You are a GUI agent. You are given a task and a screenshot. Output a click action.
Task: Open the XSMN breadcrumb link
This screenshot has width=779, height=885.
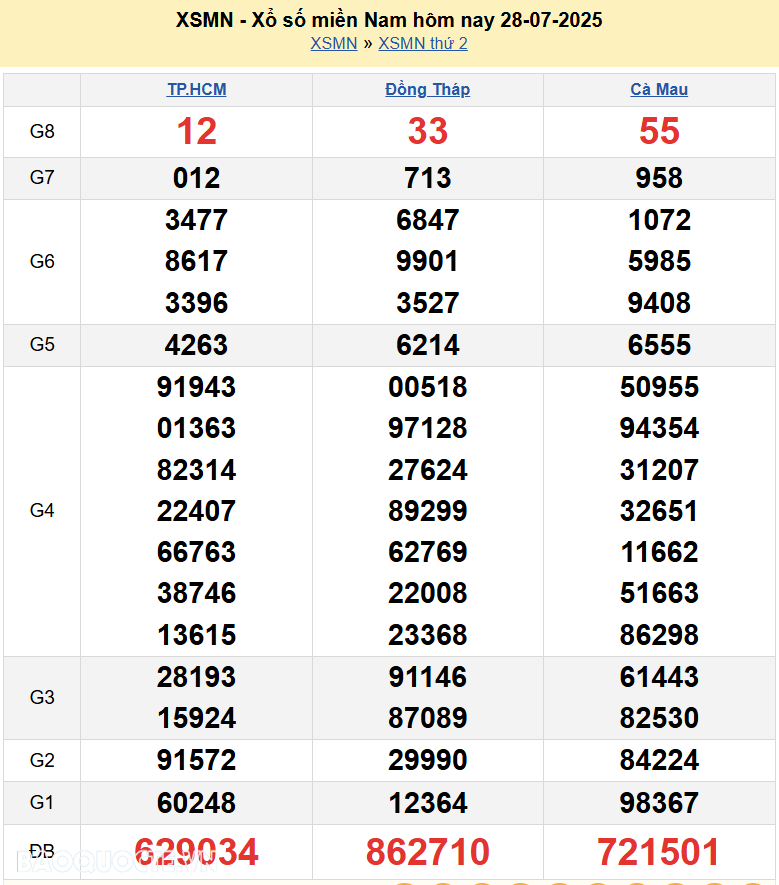point(333,43)
